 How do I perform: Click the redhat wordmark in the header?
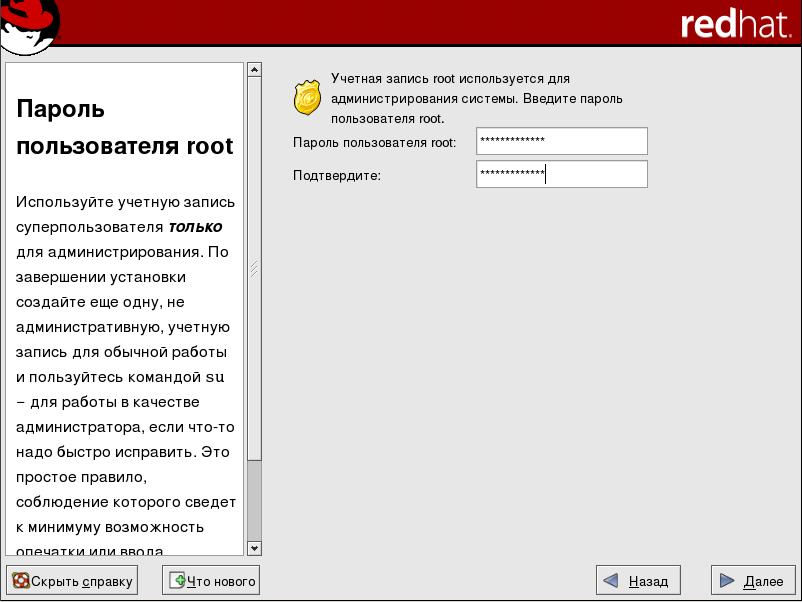[x=733, y=25]
